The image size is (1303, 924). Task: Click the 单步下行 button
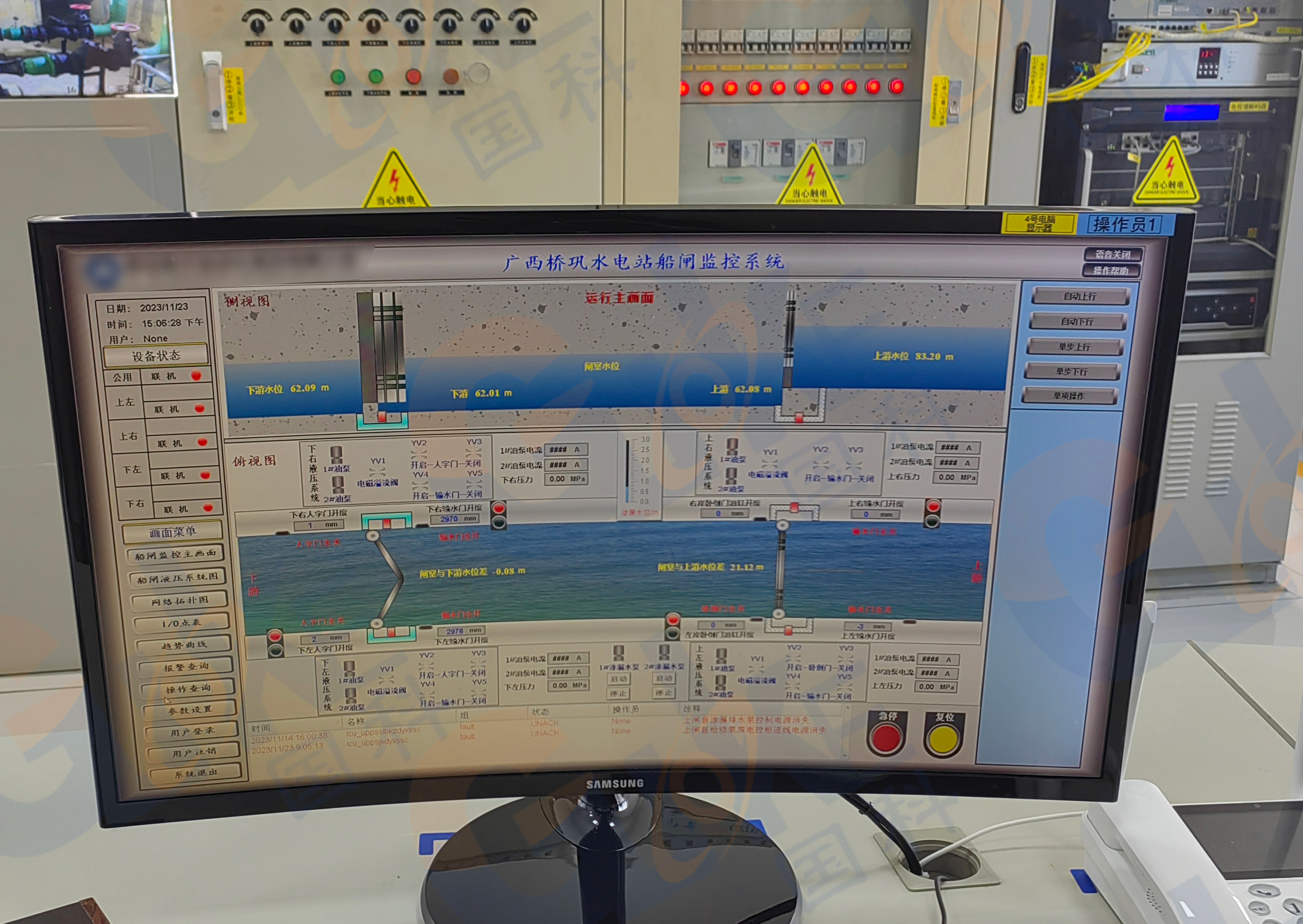click(1072, 372)
